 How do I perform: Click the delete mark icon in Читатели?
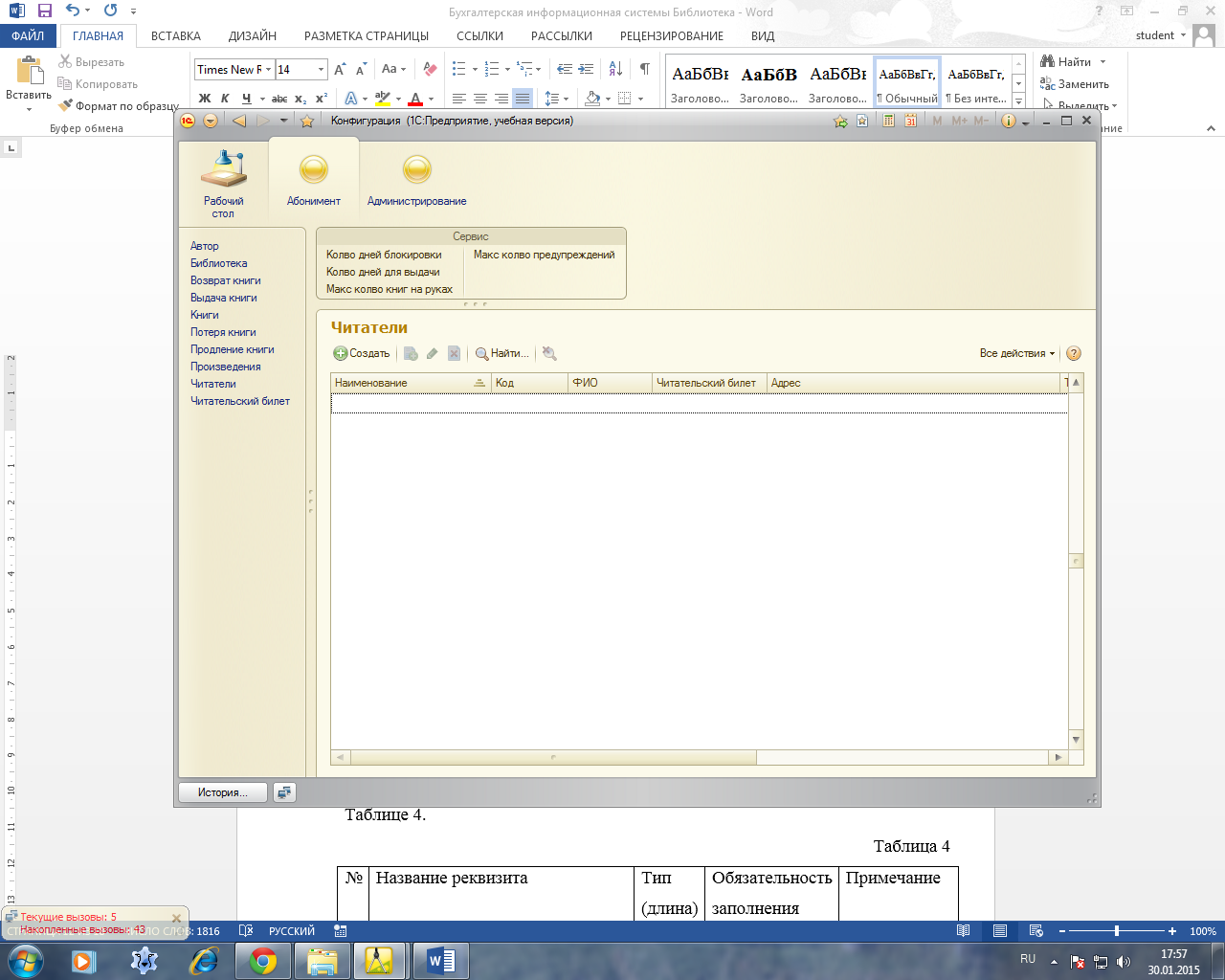(x=455, y=353)
